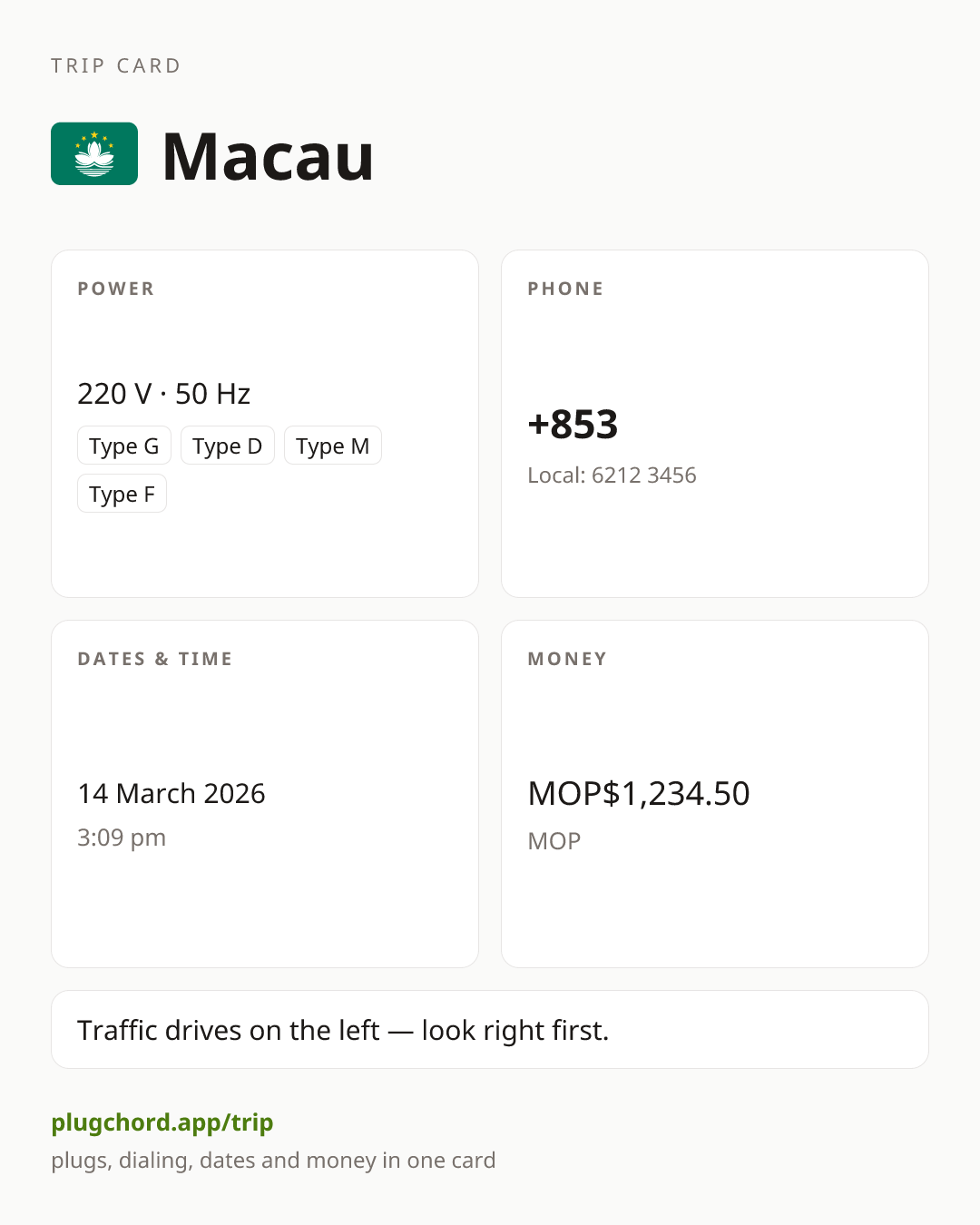Select the Type M plug chip

pyautogui.click(x=333, y=446)
